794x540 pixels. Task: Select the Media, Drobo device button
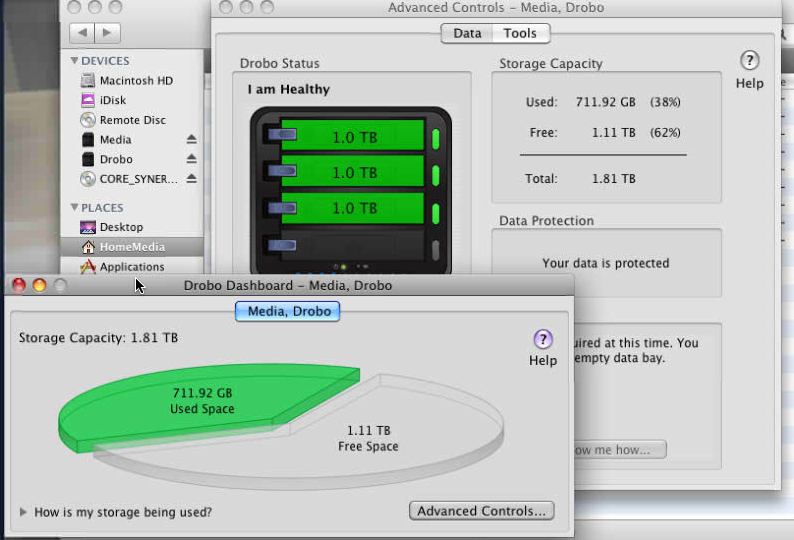coord(288,311)
